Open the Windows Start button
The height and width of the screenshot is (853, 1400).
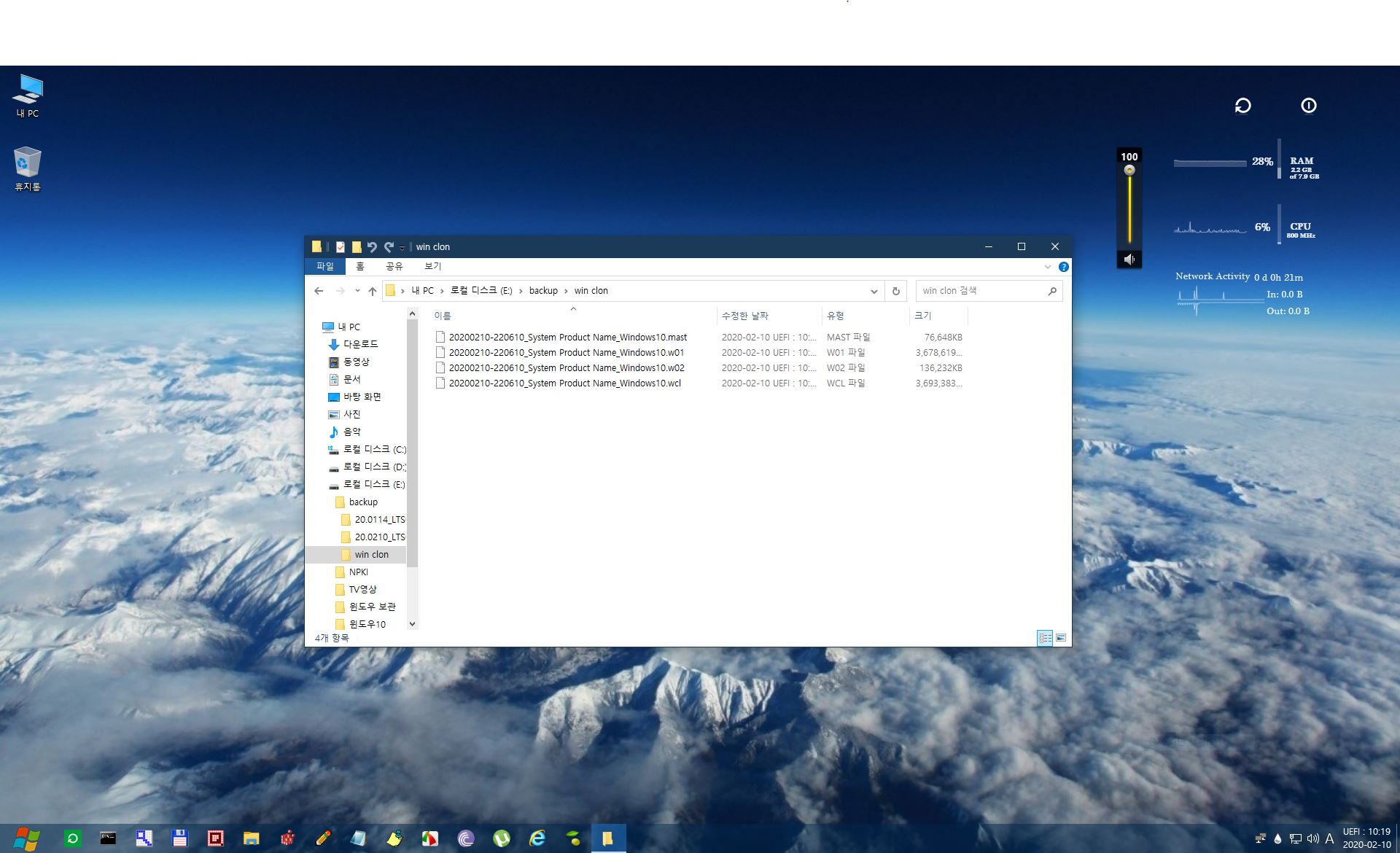tap(27, 838)
